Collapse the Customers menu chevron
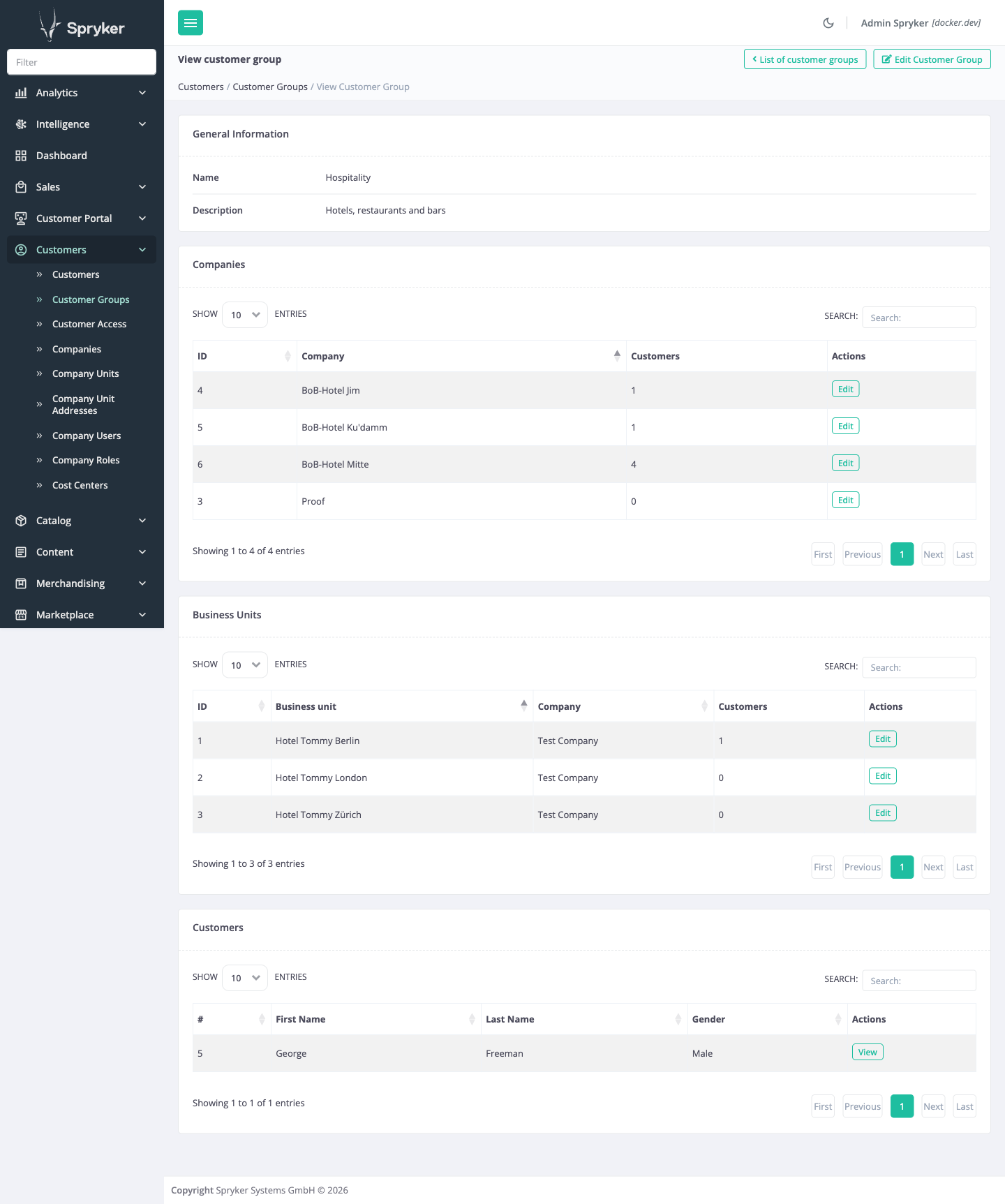Viewport: 1005px width, 1204px height. tap(142, 250)
